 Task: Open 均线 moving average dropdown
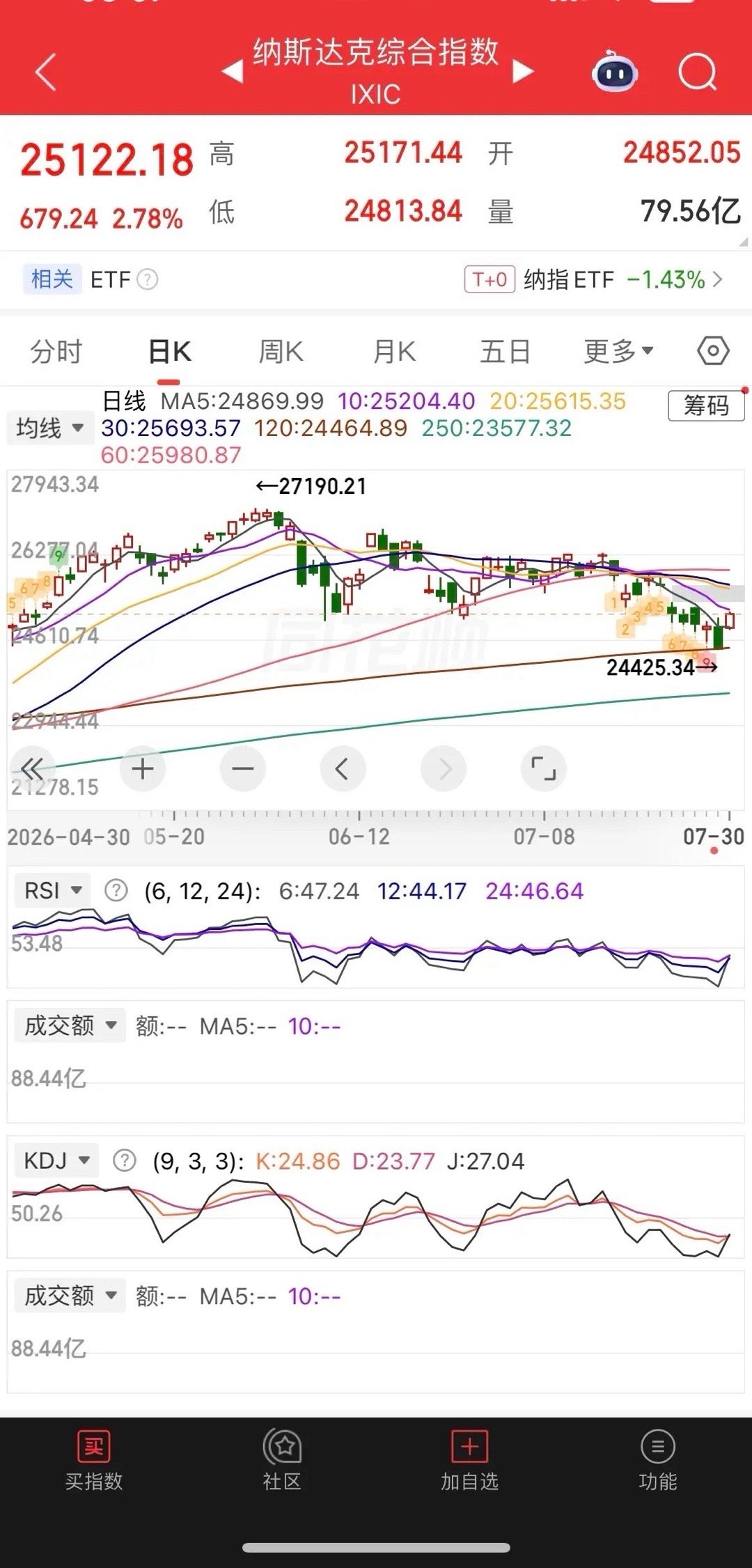[x=49, y=428]
